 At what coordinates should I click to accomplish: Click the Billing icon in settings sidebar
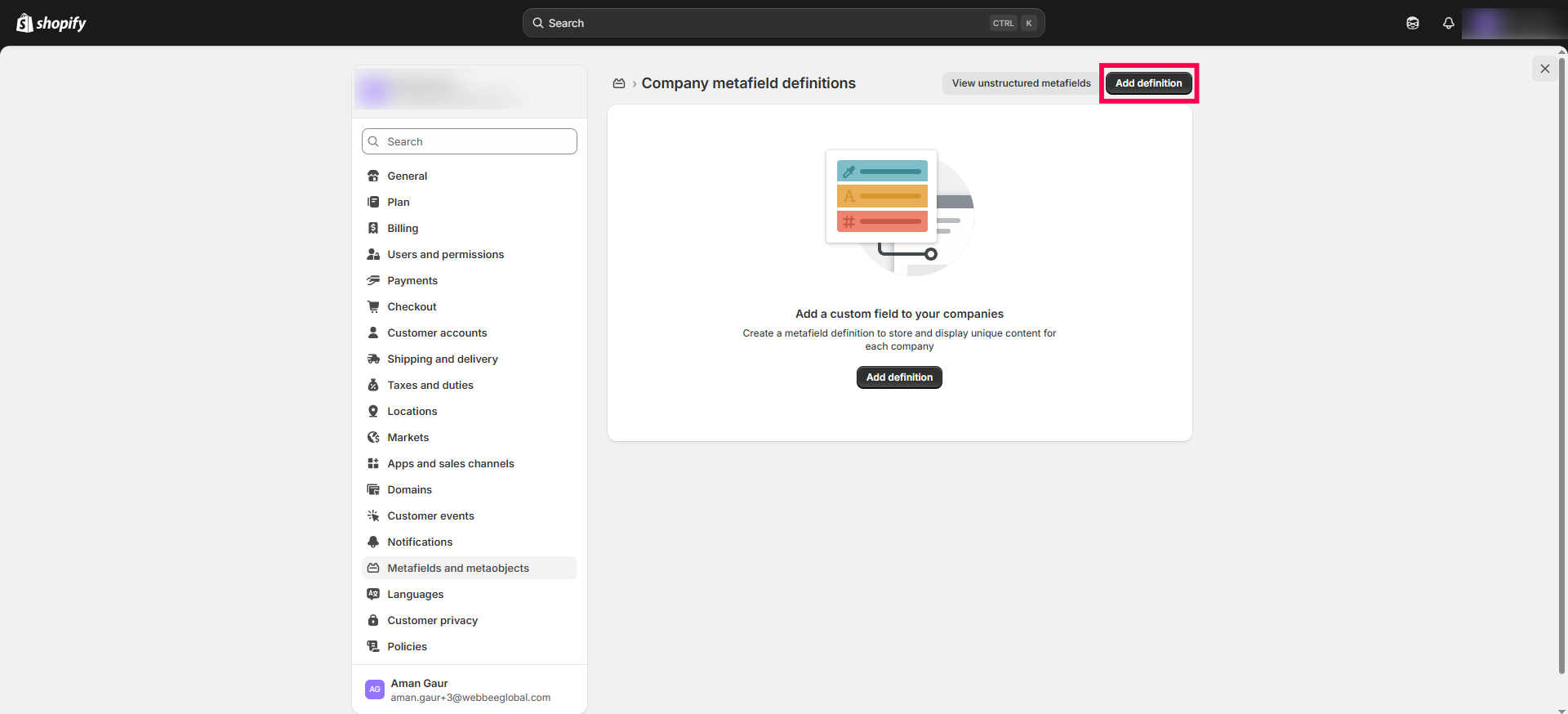click(x=373, y=228)
